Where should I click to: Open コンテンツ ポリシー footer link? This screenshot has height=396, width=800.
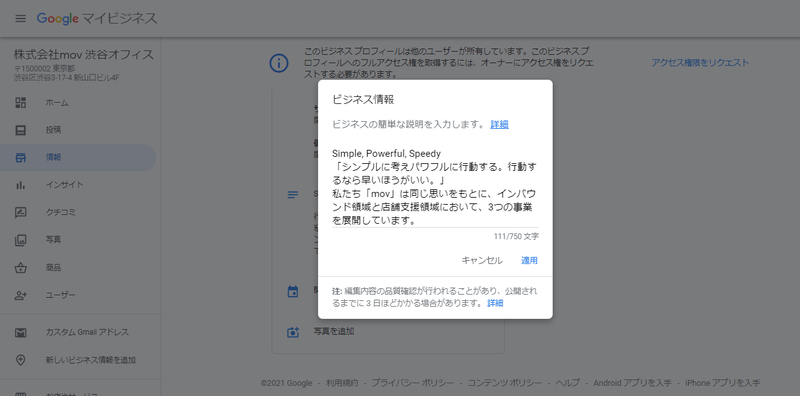505,383
